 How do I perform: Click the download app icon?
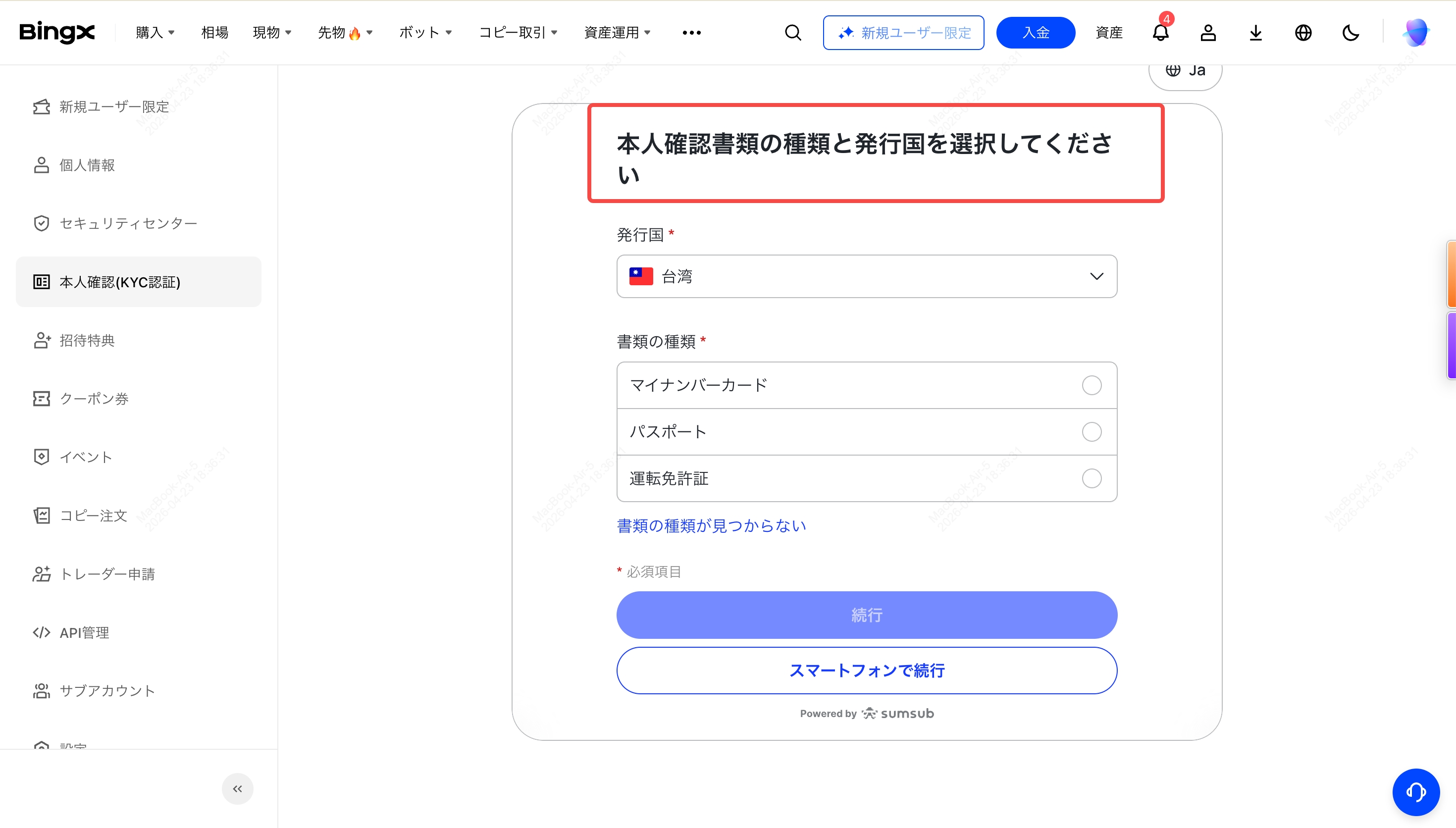tap(1256, 33)
